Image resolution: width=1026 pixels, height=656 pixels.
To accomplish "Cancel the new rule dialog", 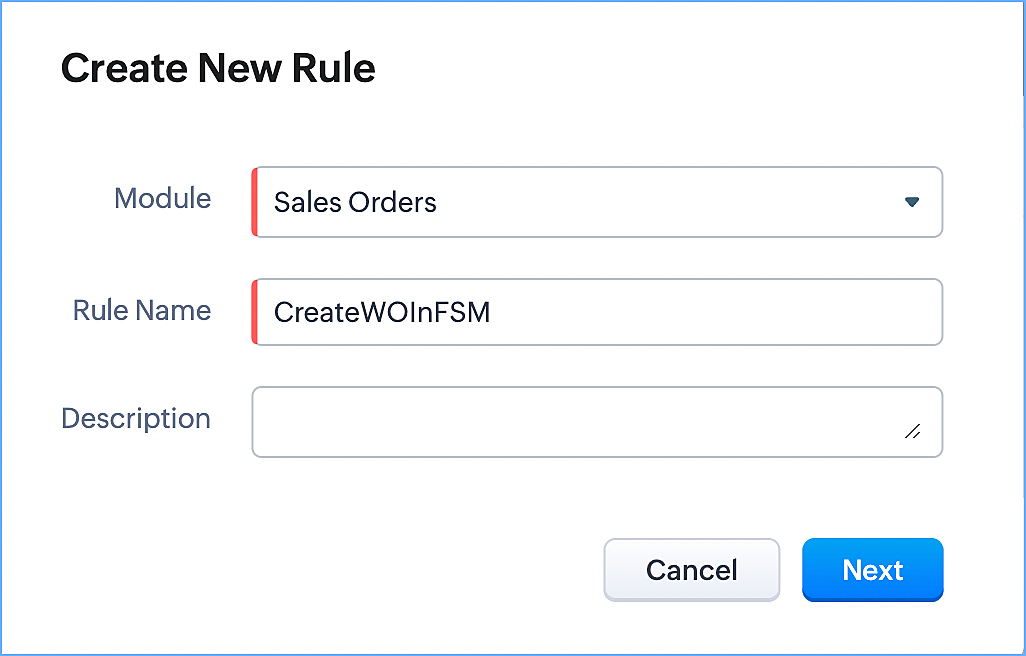I will 691,570.
